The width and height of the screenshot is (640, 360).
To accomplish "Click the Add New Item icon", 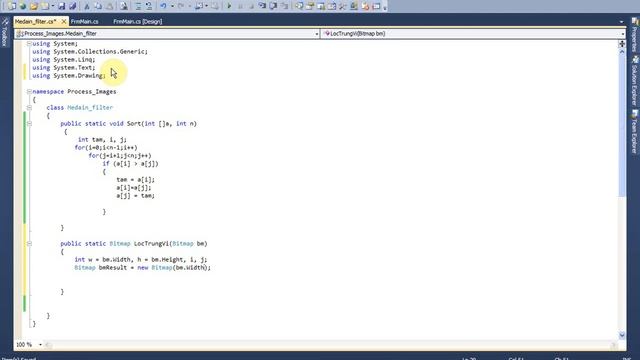I will point(45,6).
